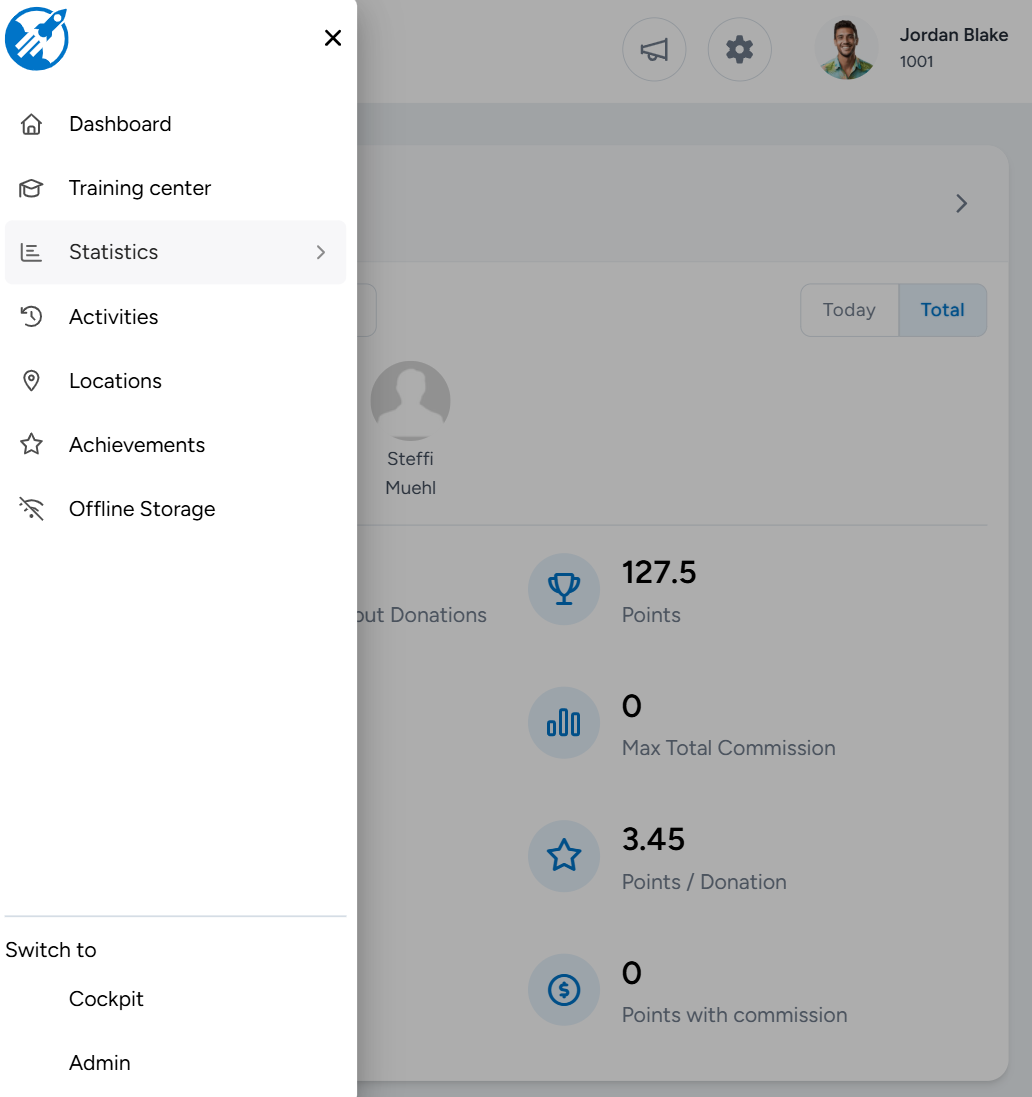This screenshot has height=1097, width=1032.
Task: Click the rocket app logo
Action: [37, 38]
